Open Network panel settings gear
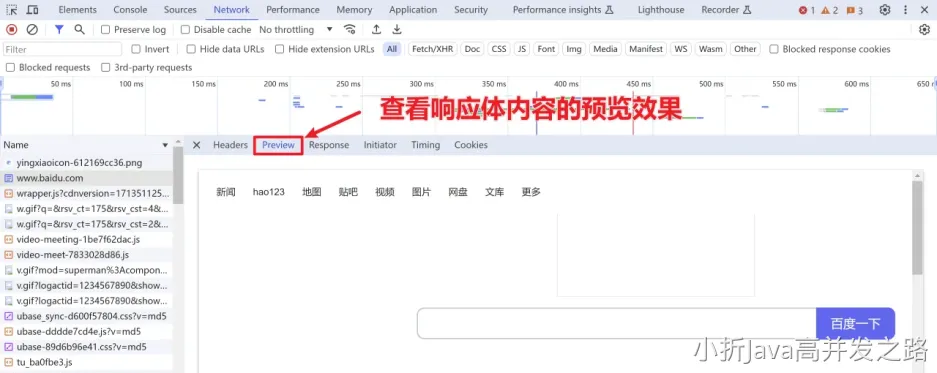 [924, 29]
